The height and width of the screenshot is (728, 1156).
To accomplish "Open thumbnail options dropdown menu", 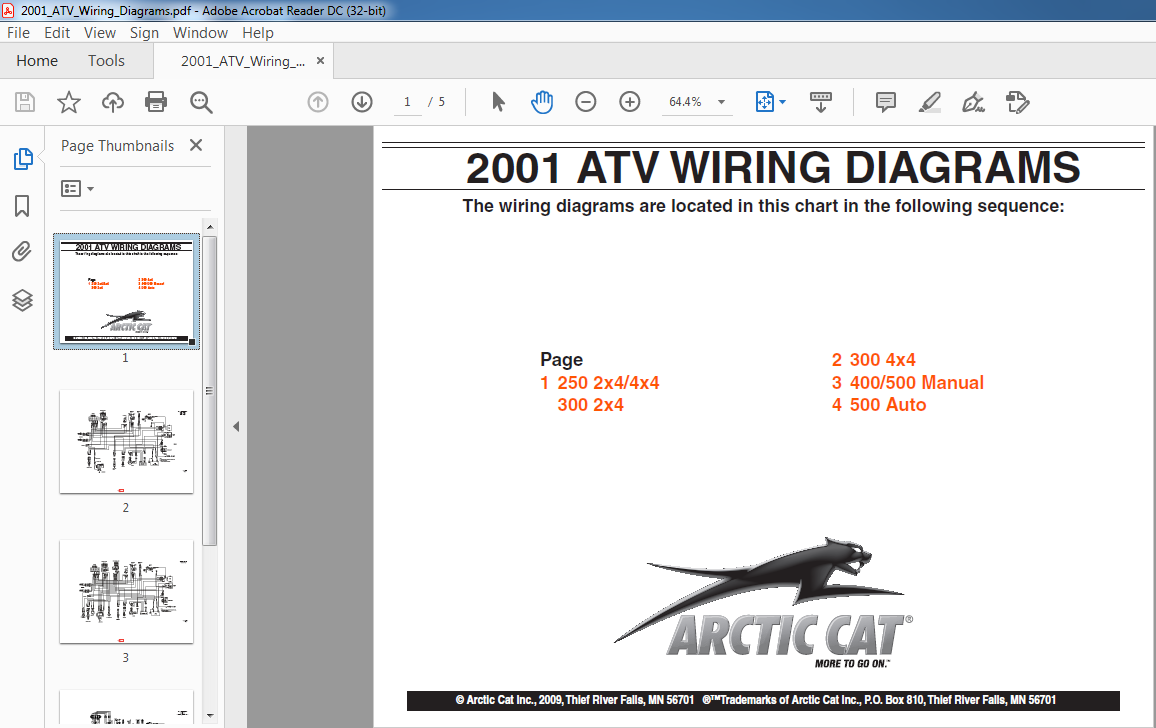I will point(77,189).
